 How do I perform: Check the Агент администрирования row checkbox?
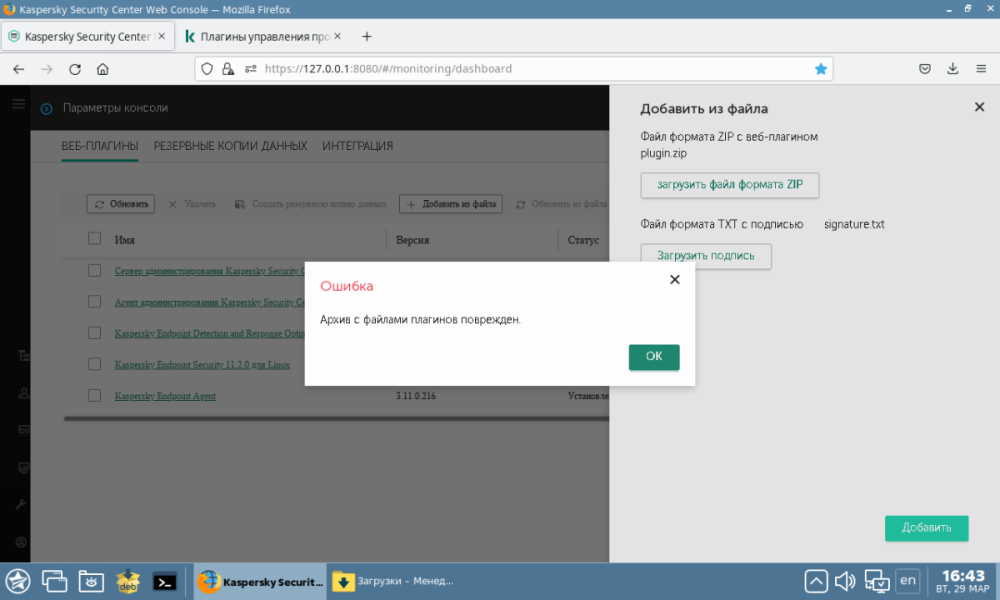pyautogui.click(x=94, y=302)
